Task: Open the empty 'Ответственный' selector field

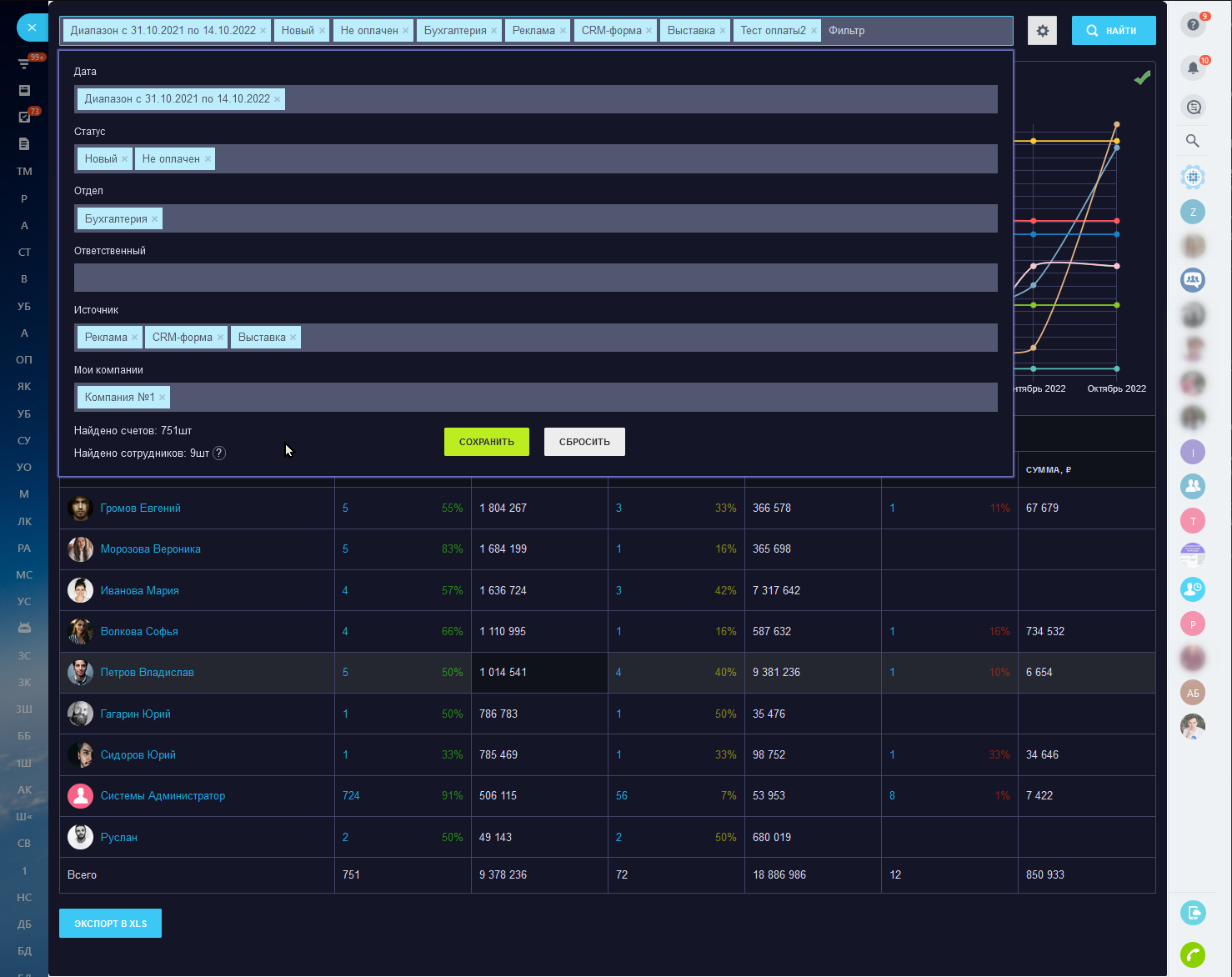Action: coord(535,278)
